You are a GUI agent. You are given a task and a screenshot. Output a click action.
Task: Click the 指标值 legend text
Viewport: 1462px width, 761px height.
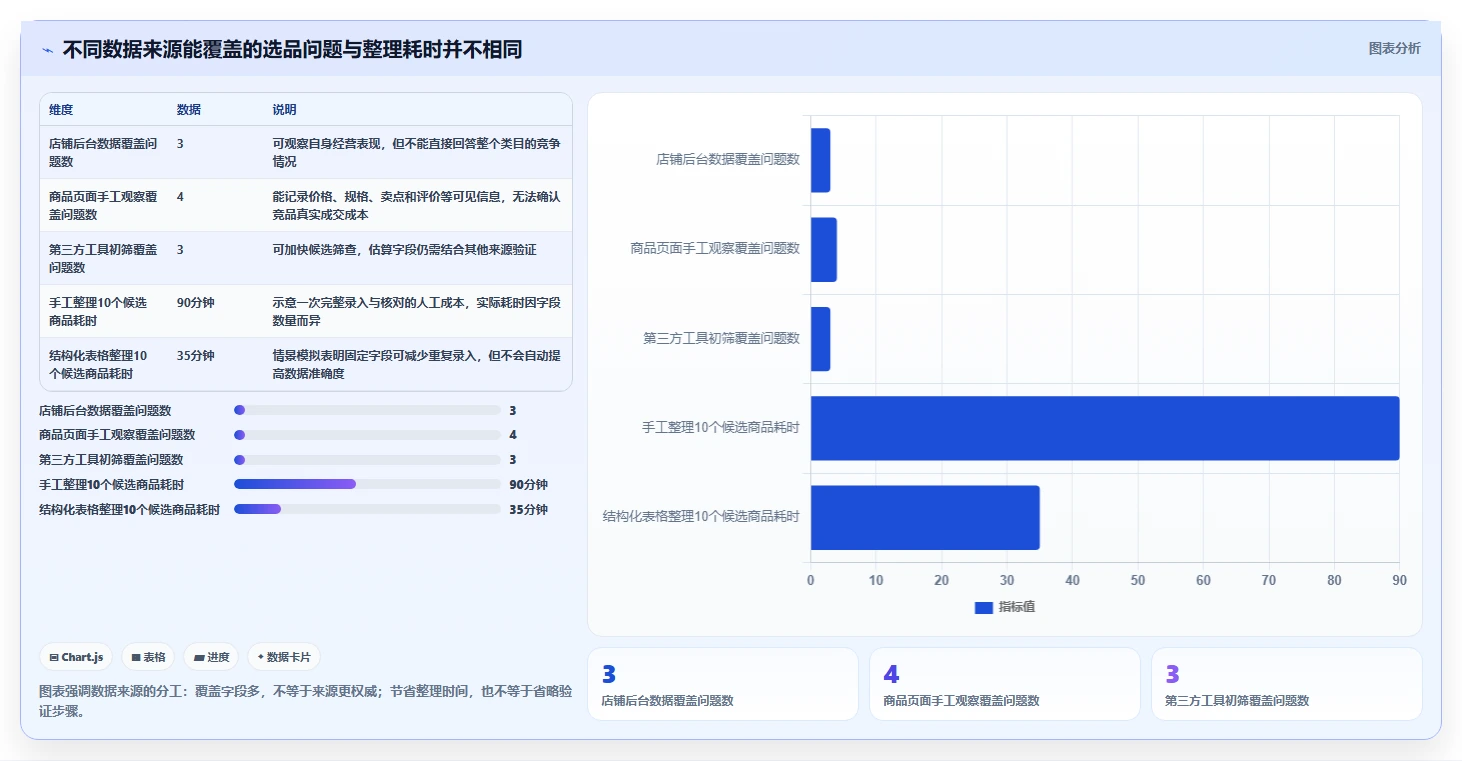pyautogui.click(x=1017, y=608)
